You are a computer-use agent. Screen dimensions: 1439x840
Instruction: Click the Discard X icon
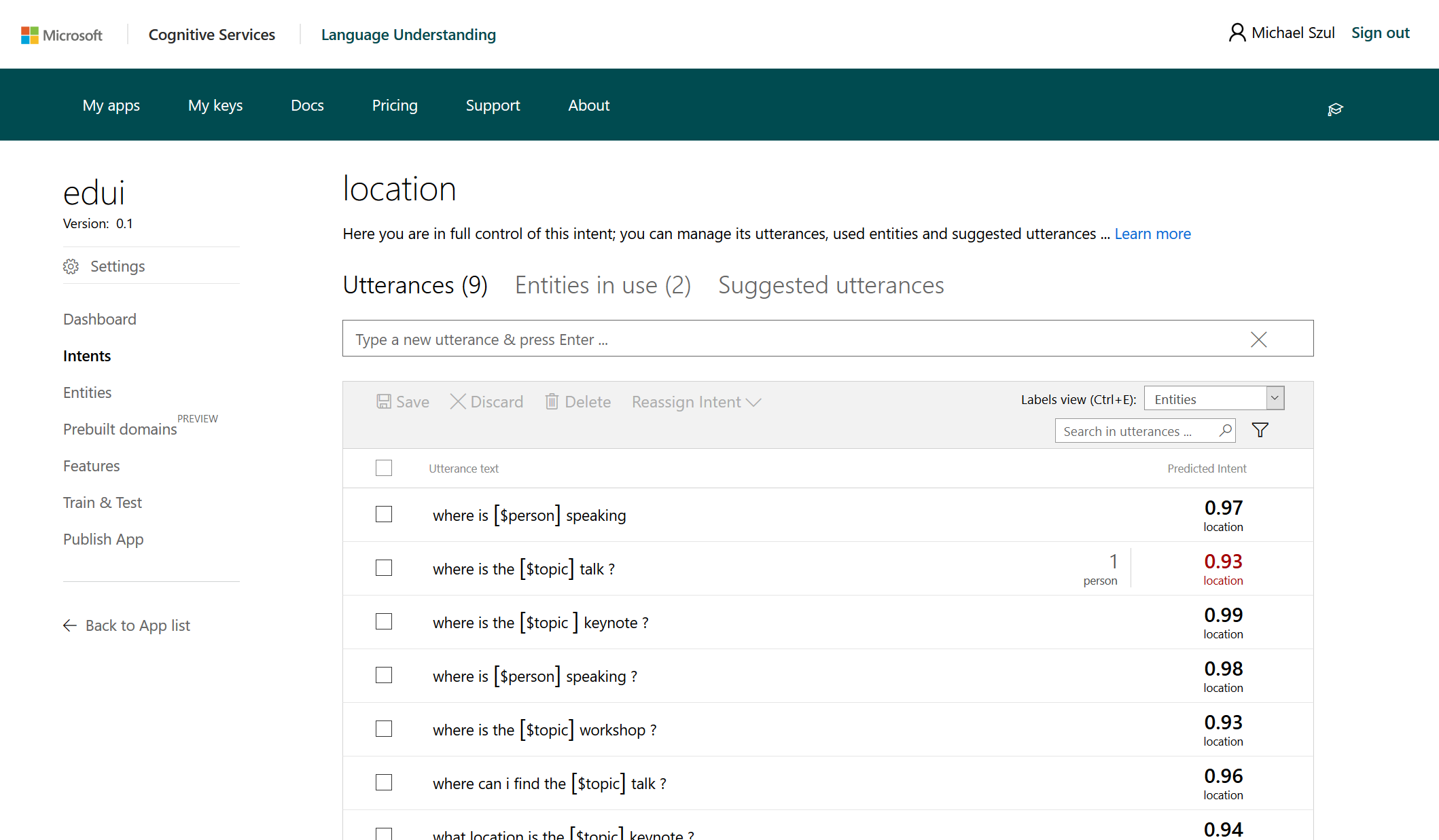(458, 401)
